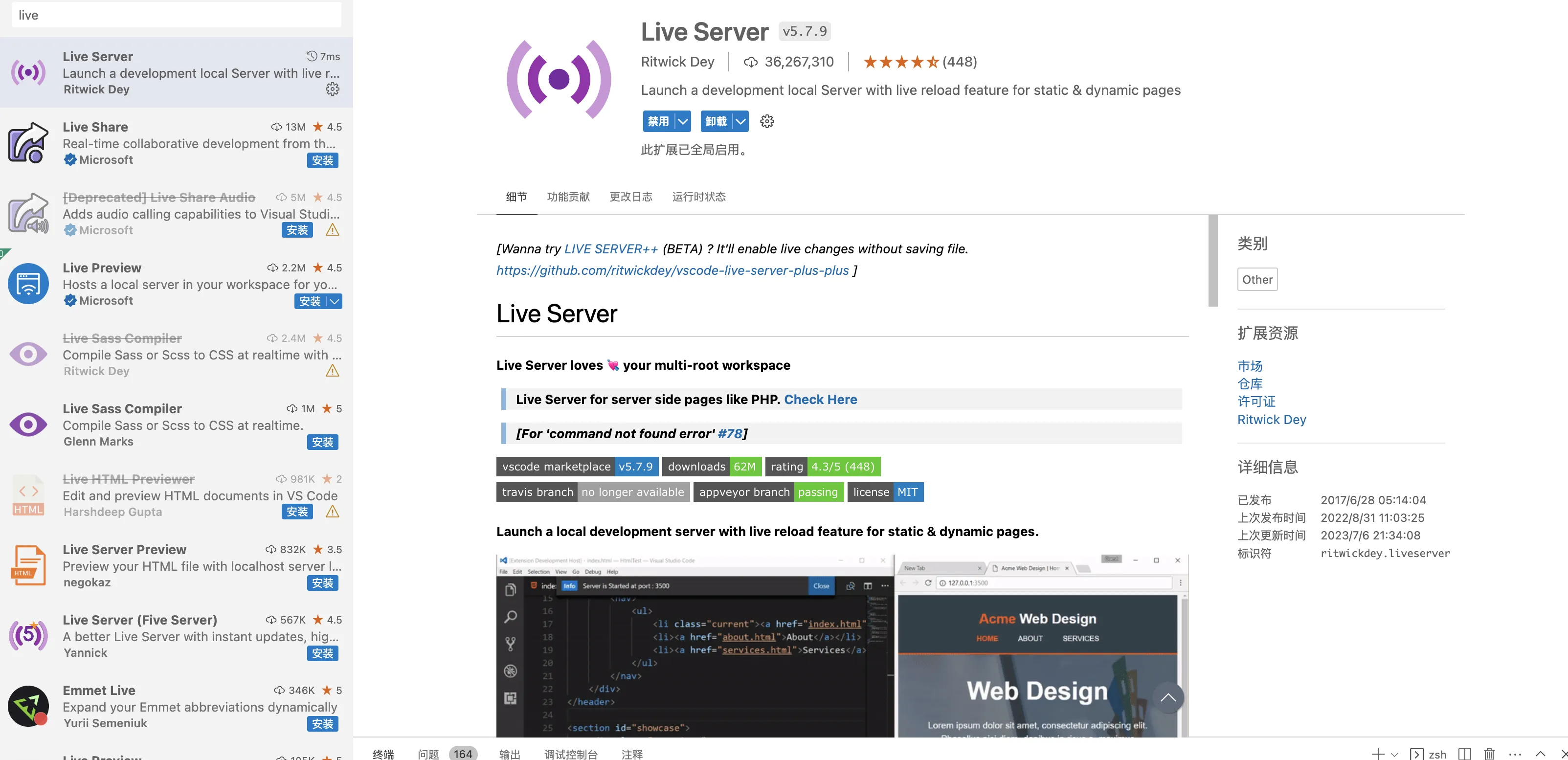Open the 市场 resource link
This screenshot has width=1568, height=760.
(1250, 366)
